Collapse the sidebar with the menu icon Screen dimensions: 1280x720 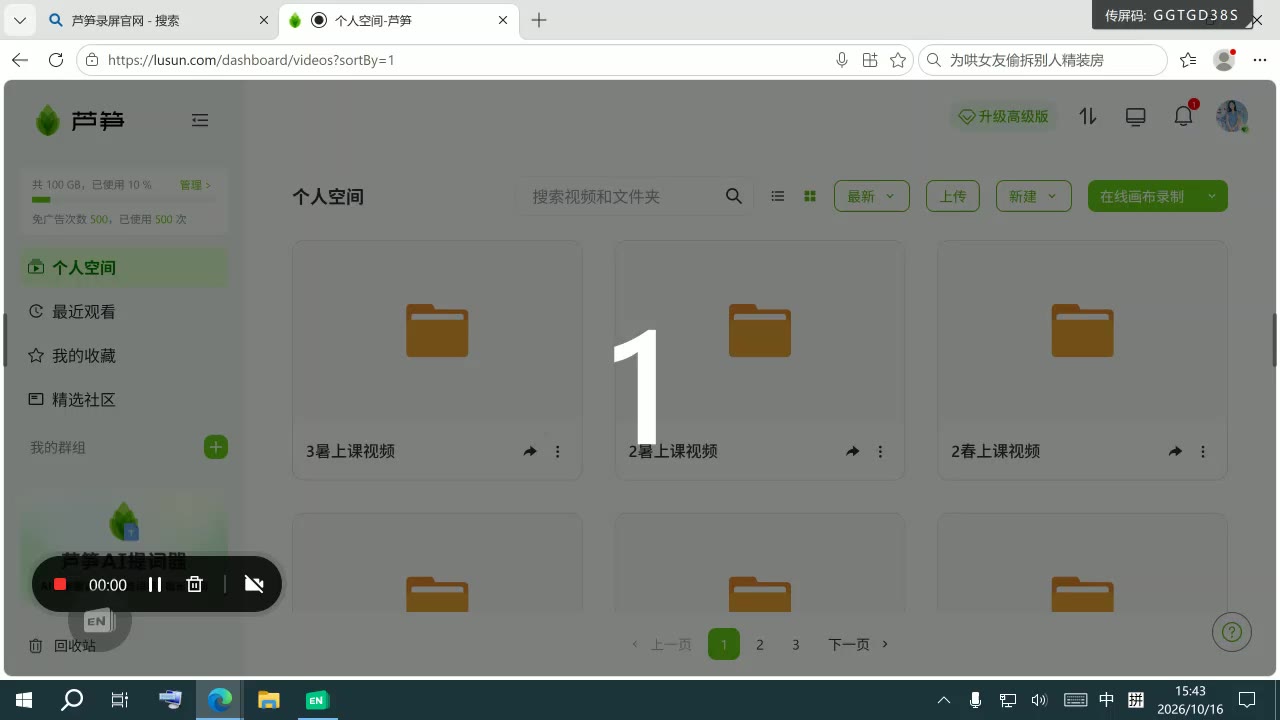pos(200,120)
